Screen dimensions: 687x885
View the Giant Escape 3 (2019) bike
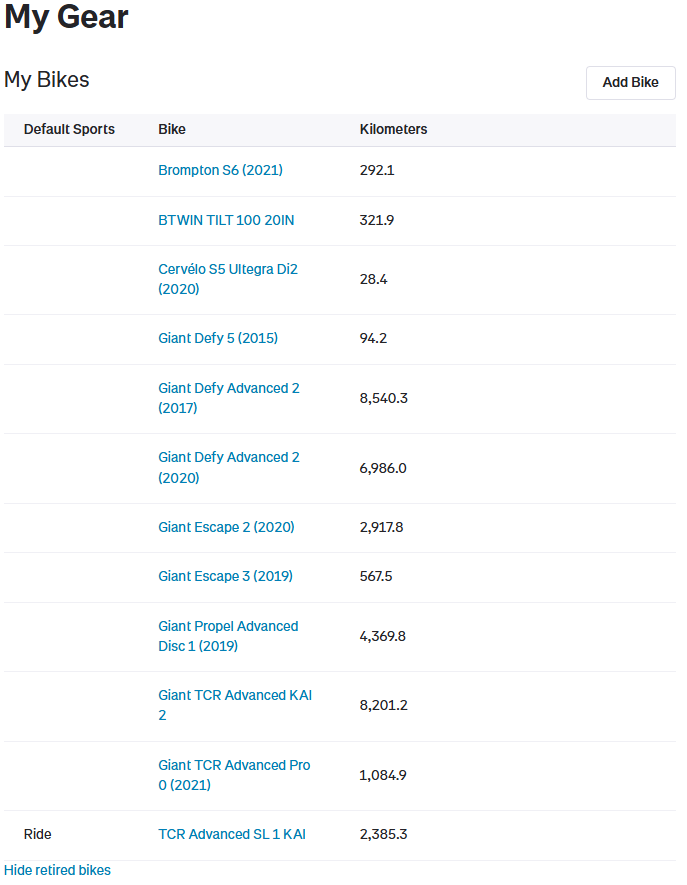pyautogui.click(x=225, y=576)
